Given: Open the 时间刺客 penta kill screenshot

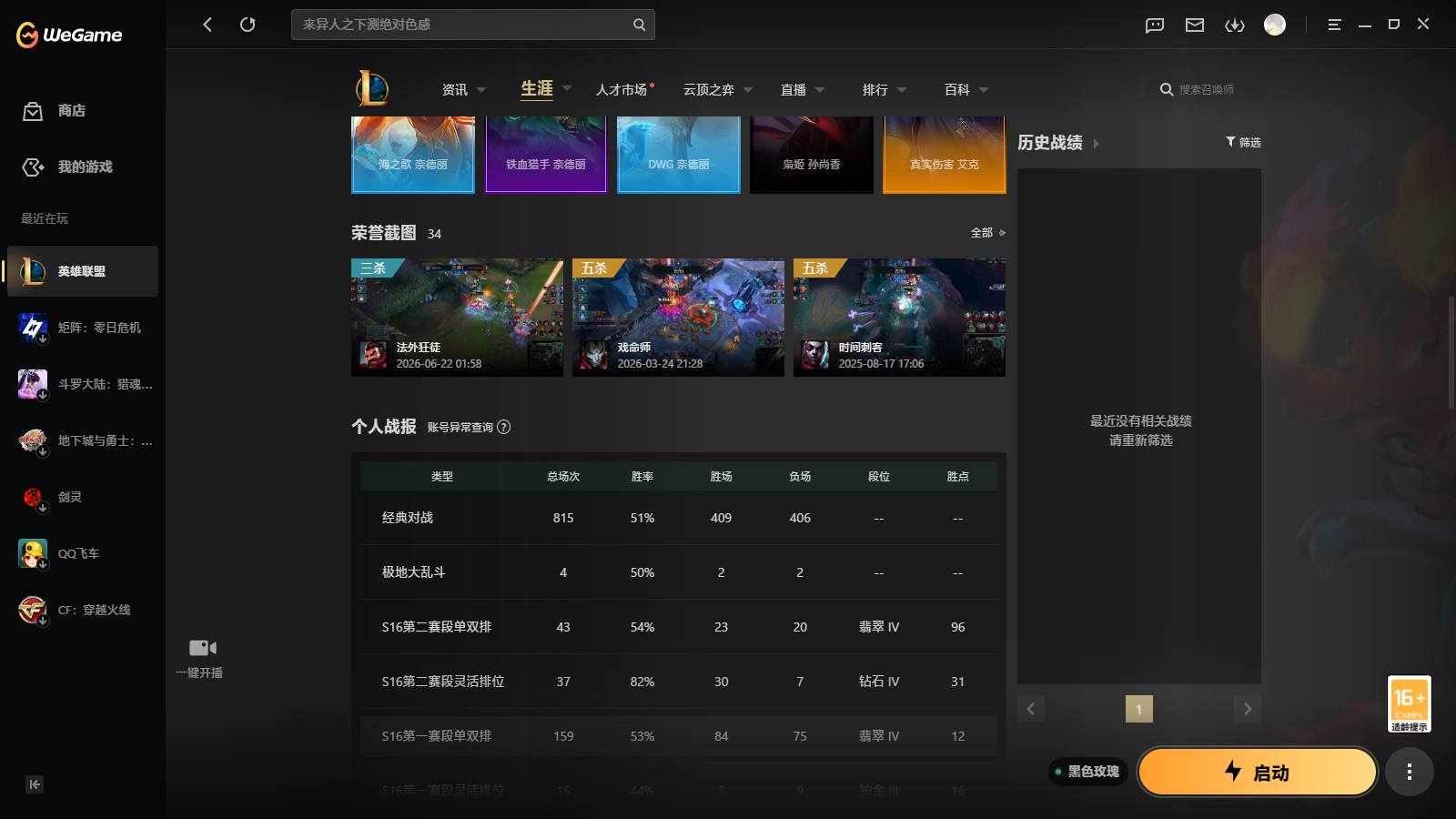Looking at the screenshot, I should [899, 318].
